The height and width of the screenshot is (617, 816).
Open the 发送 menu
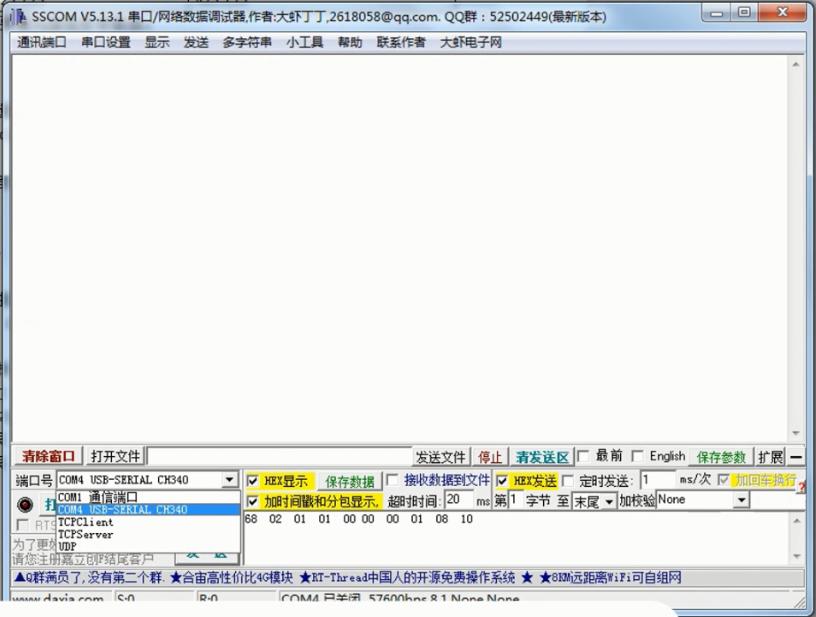click(x=196, y=42)
